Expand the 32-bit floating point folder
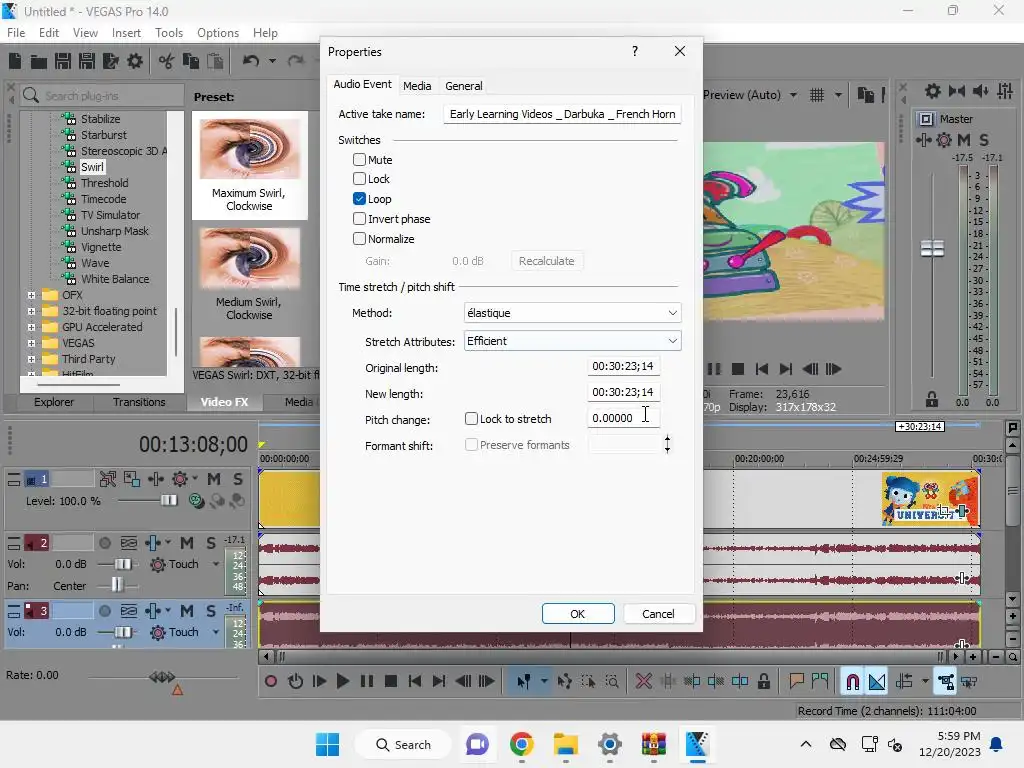1024x768 pixels. (x=31, y=311)
